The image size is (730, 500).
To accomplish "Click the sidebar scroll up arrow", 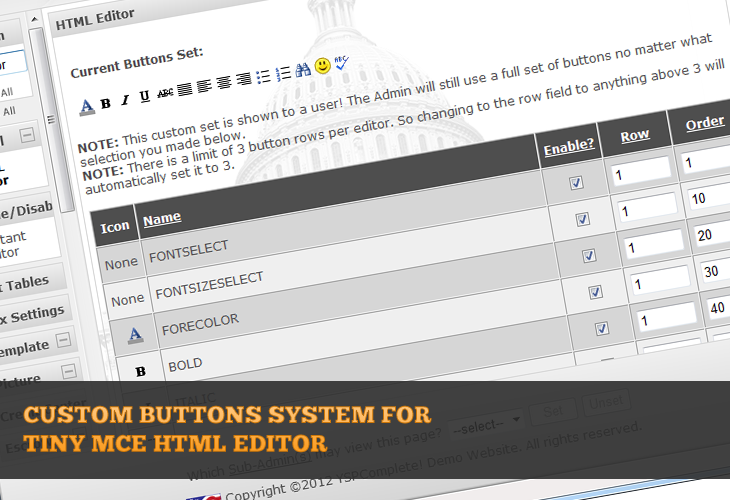I will point(34,20).
